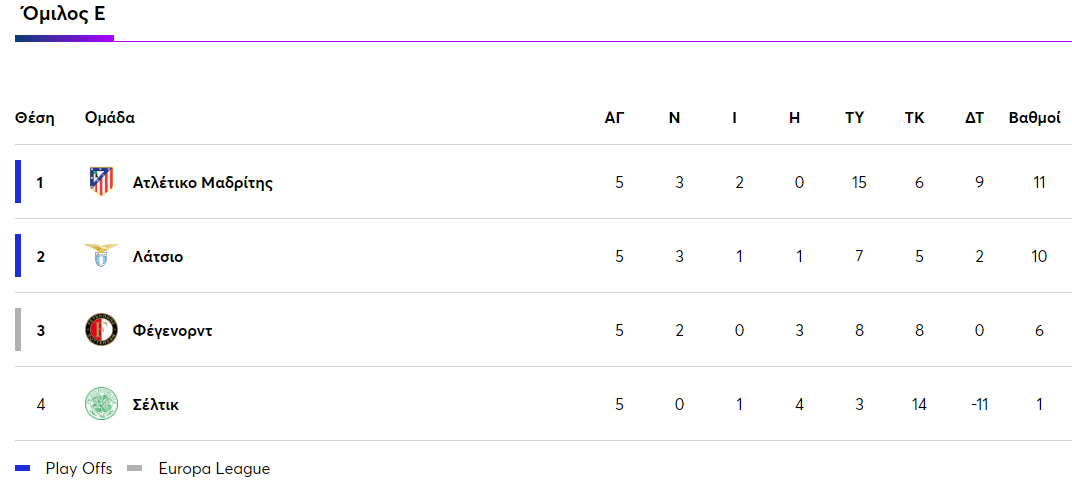The image size is (1072, 491).
Task: Click the ΔΤ goal difference header
Action: point(974,117)
